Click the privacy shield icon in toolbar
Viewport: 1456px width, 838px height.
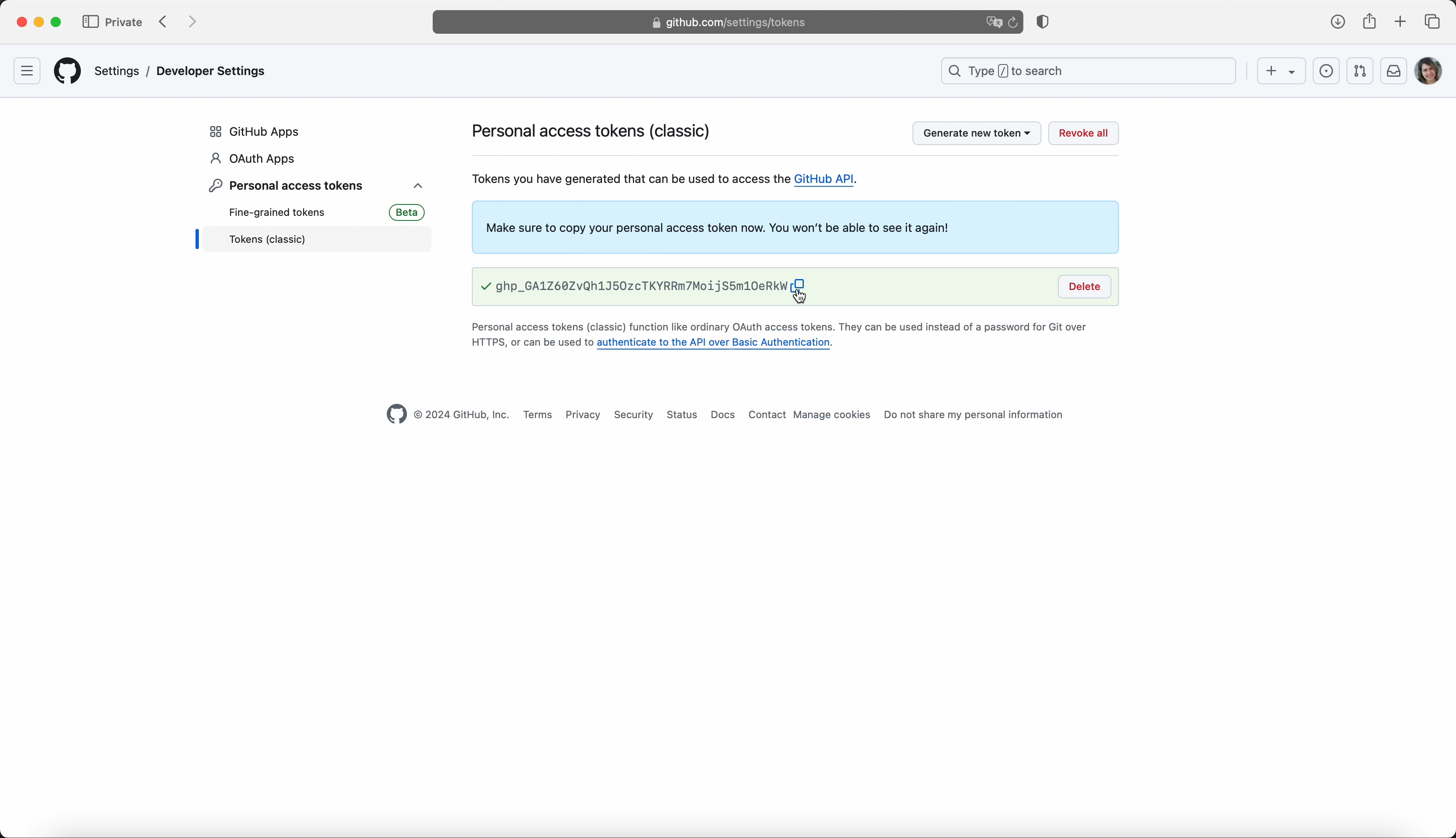[1043, 22]
